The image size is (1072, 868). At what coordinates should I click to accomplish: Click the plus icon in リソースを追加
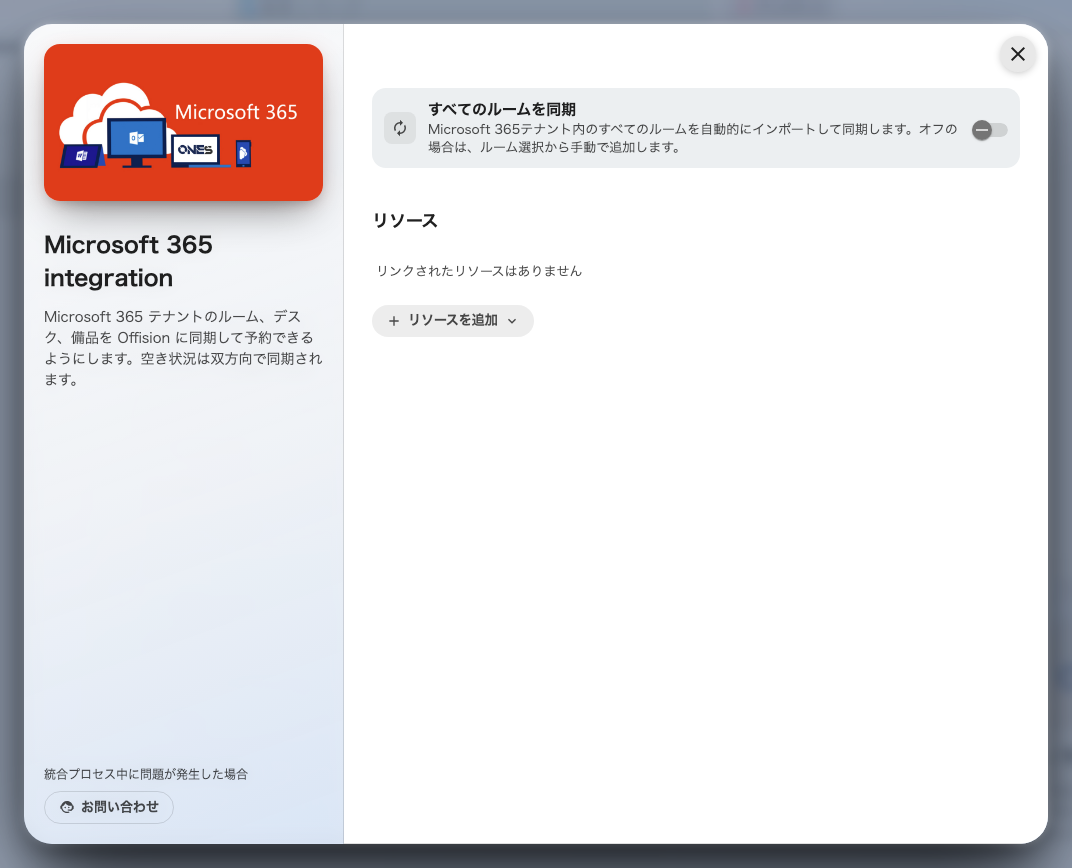point(394,321)
